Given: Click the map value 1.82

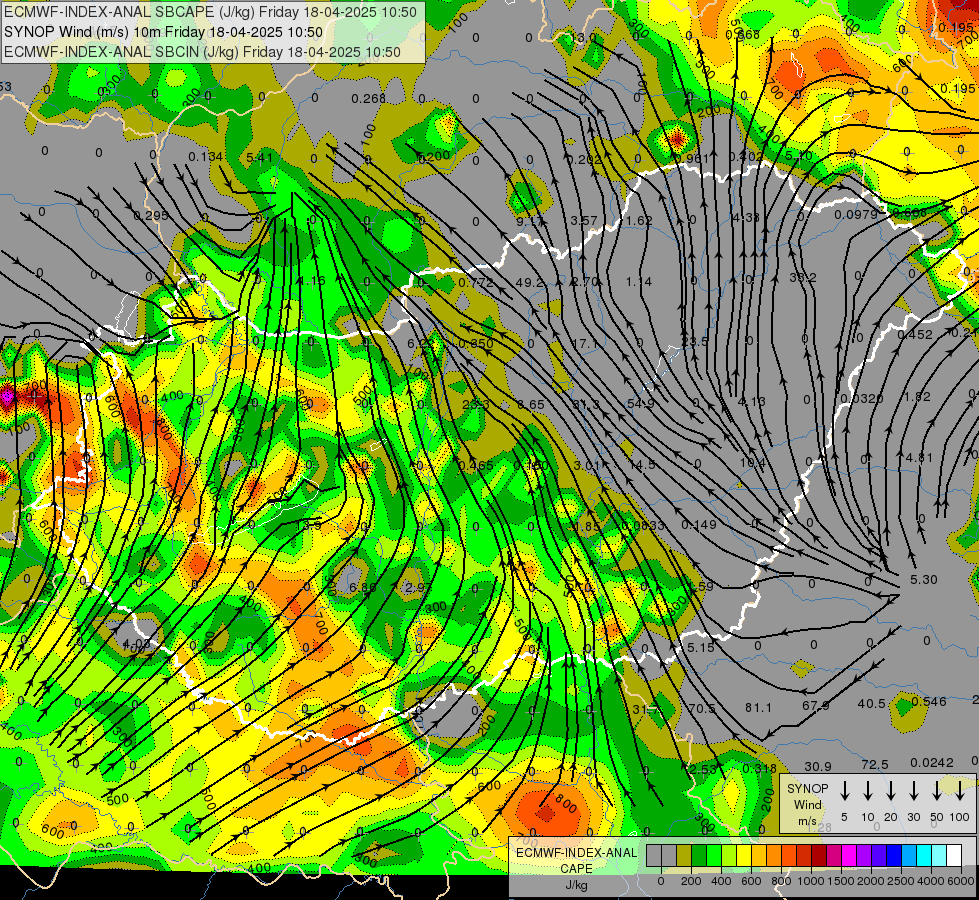Looking at the screenshot, I should point(917,397).
